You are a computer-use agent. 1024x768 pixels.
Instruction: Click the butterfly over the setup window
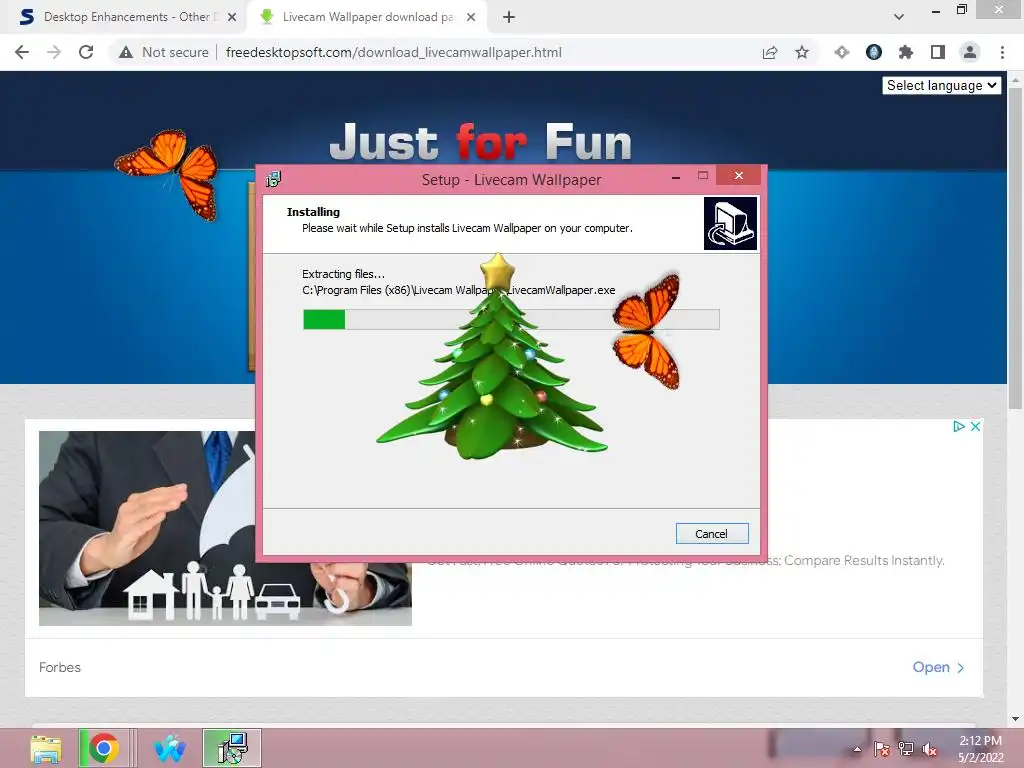tap(647, 332)
